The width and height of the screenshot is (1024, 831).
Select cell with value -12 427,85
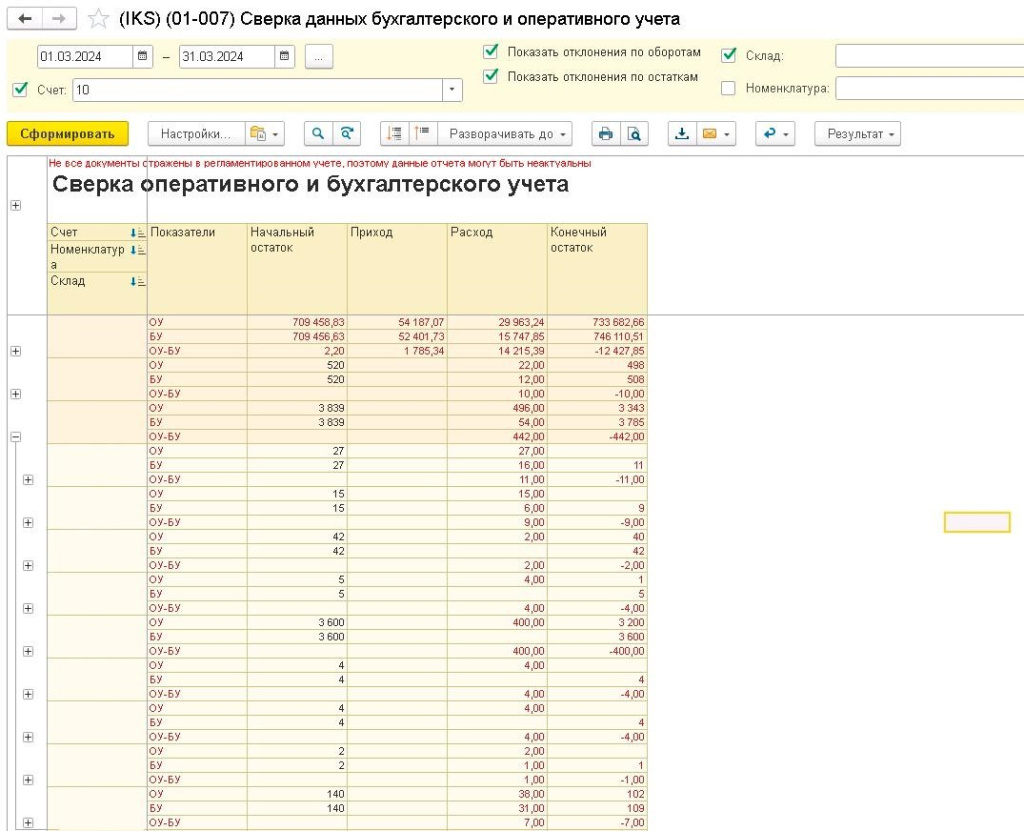pos(597,351)
